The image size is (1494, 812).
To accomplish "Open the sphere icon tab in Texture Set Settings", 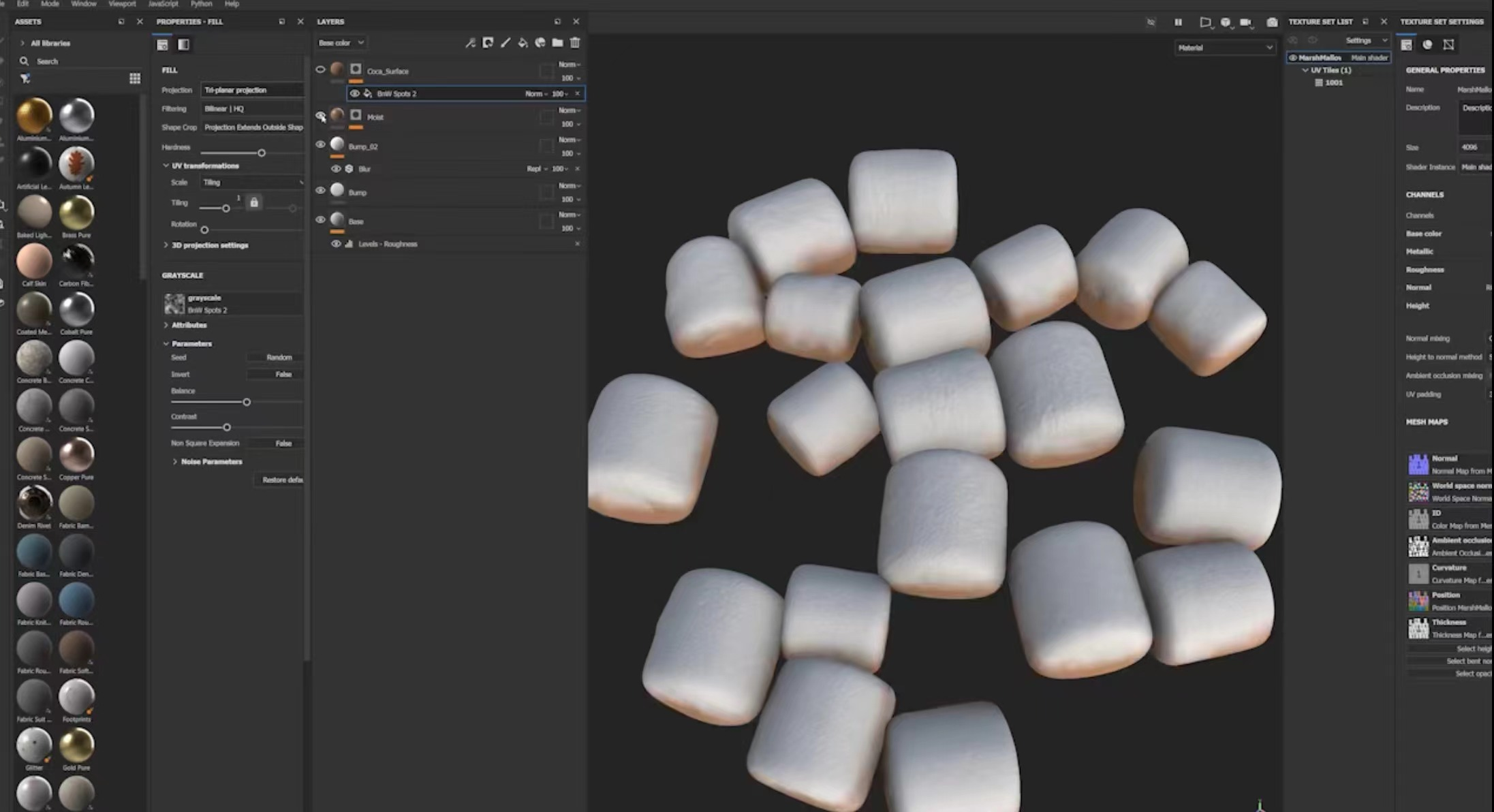I will point(1427,45).
